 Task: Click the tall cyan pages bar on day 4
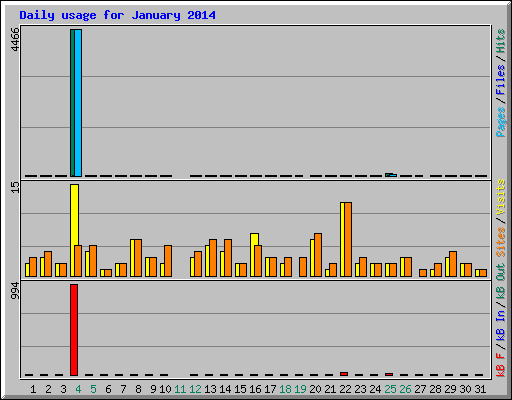(78, 103)
